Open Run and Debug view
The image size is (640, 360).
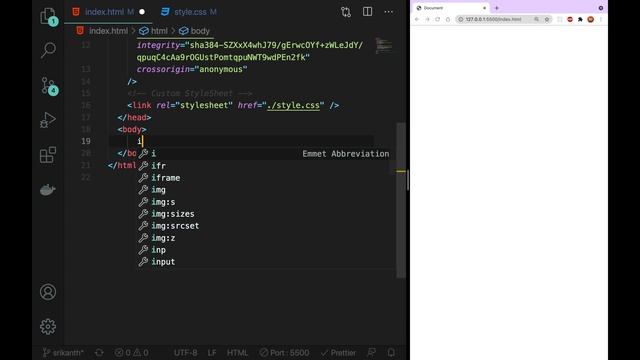point(48,120)
